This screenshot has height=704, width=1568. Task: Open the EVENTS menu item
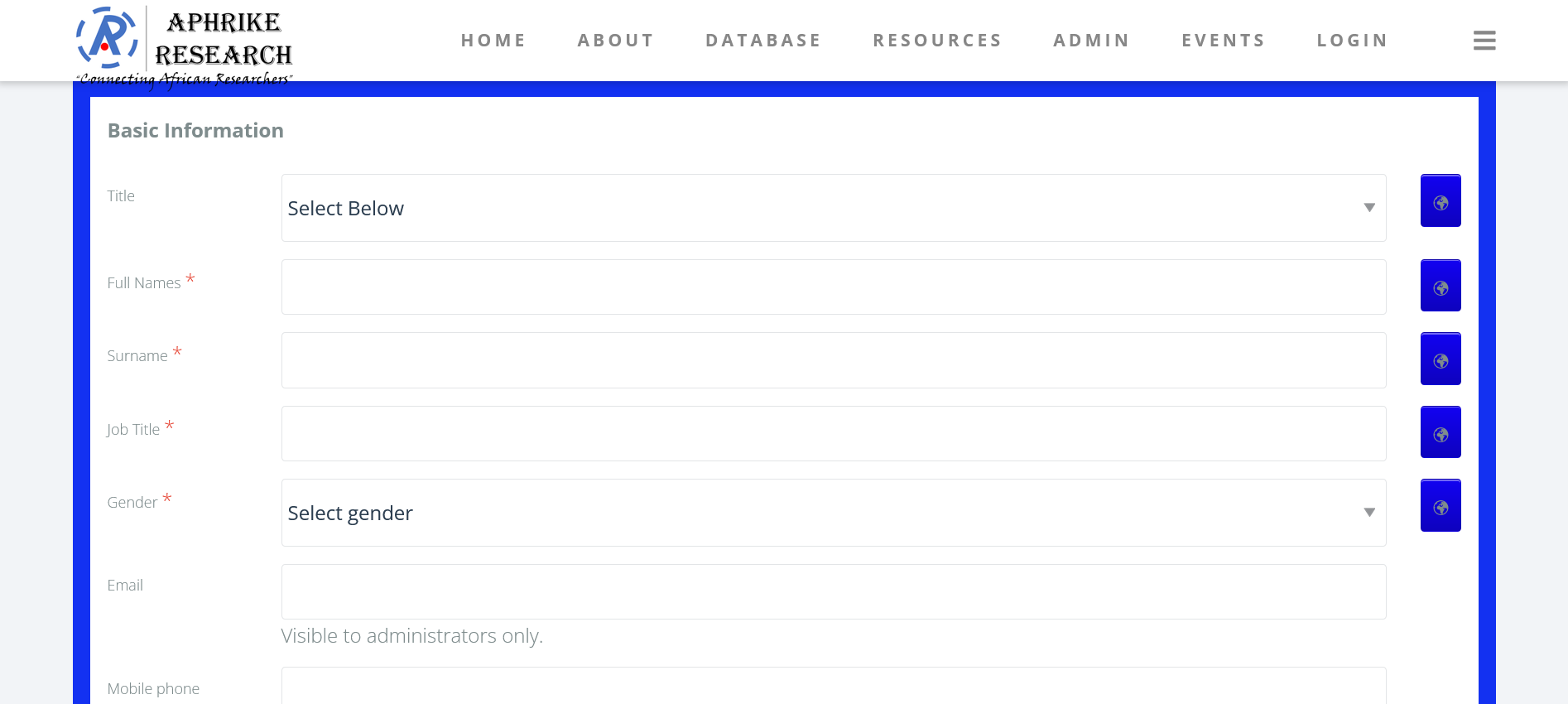tap(1224, 41)
